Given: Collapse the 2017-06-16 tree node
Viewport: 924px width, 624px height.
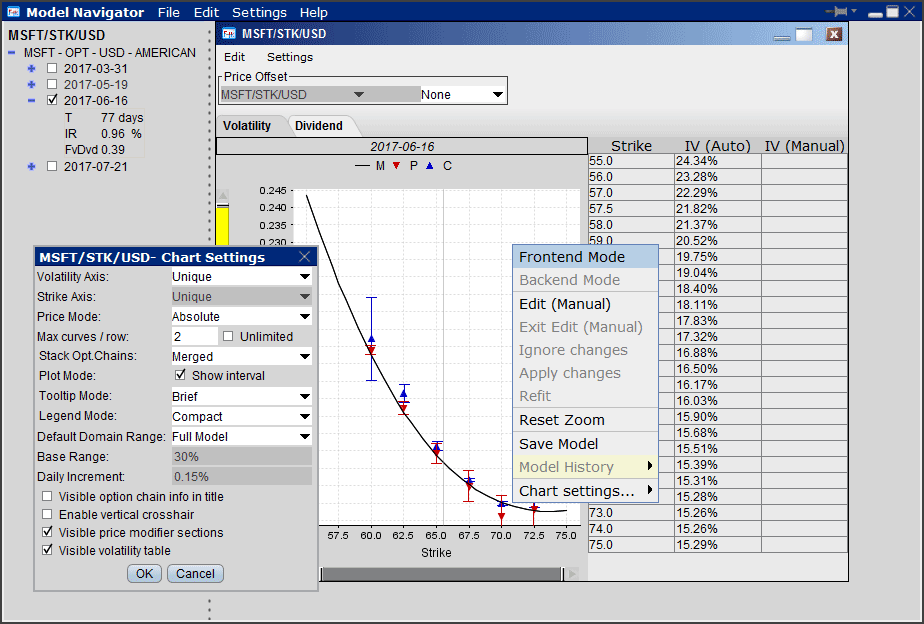Looking at the screenshot, I should coord(32,100).
